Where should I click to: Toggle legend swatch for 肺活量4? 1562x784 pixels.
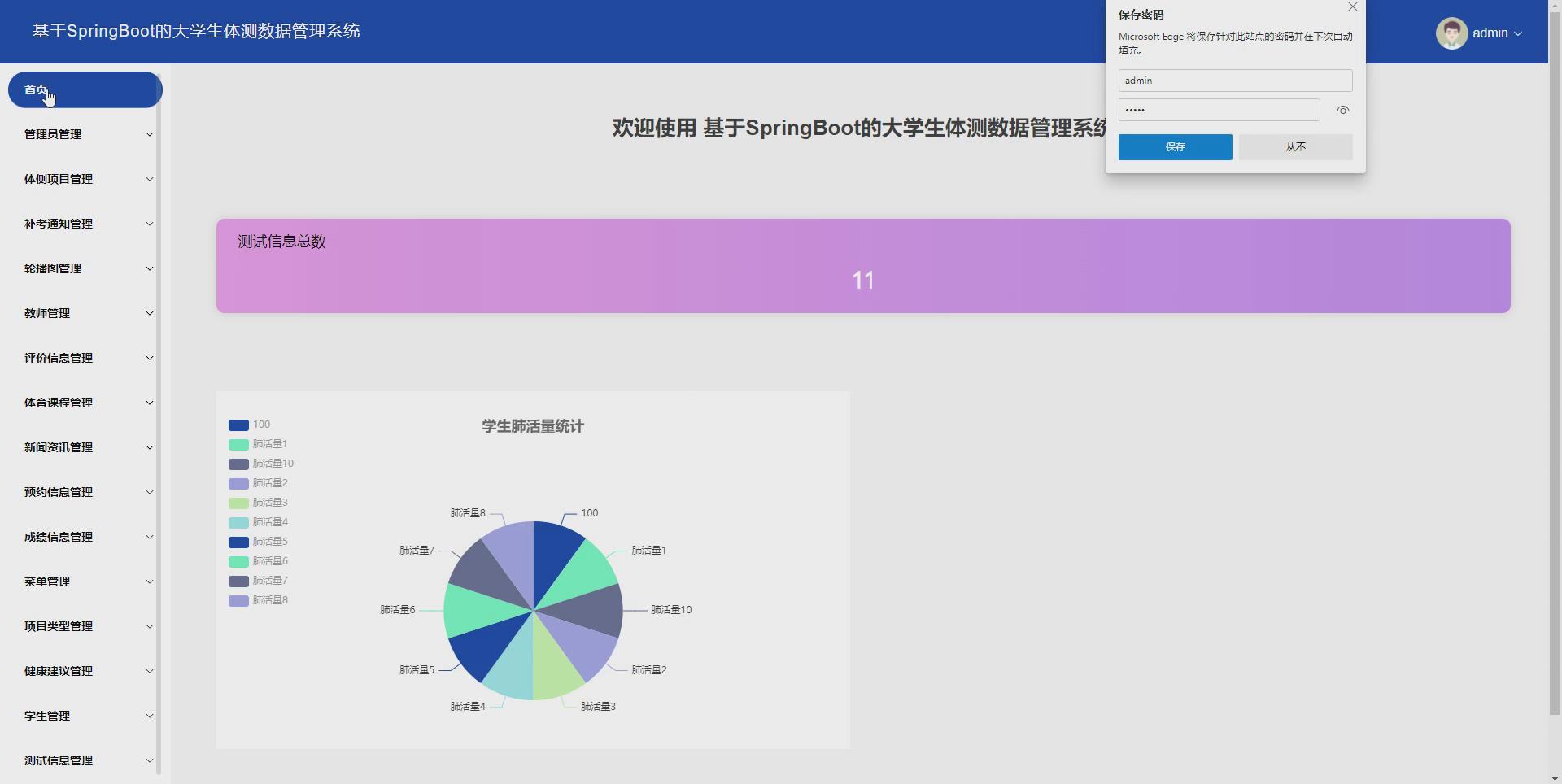click(x=238, y=523)
